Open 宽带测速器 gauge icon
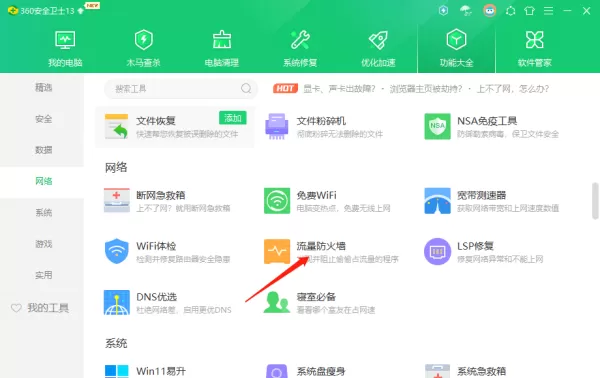The image size is (600, 378). [x=437, y=200]
